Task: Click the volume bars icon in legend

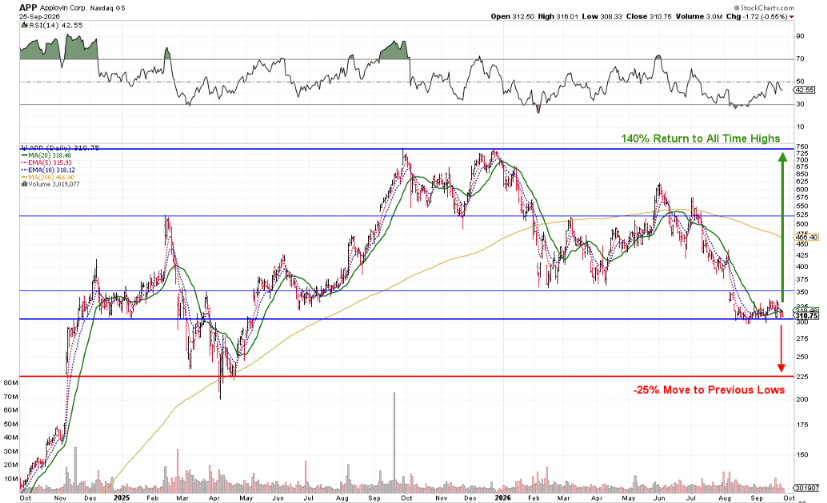Action: [24, 184]
